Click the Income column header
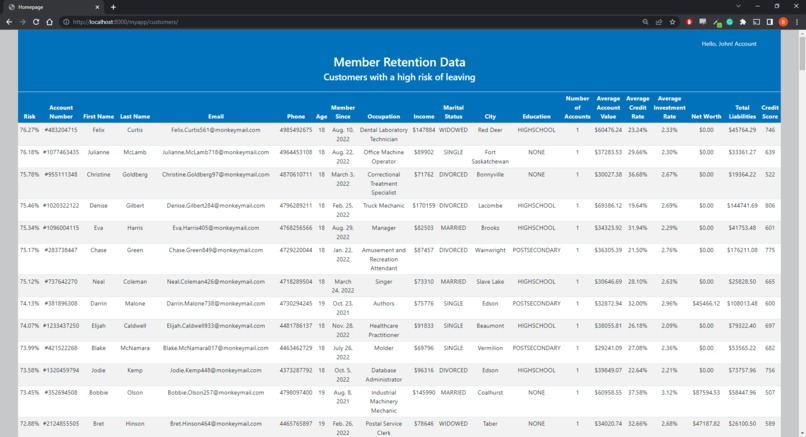Viewport: 806px width, 437px height. click(424, 117)
